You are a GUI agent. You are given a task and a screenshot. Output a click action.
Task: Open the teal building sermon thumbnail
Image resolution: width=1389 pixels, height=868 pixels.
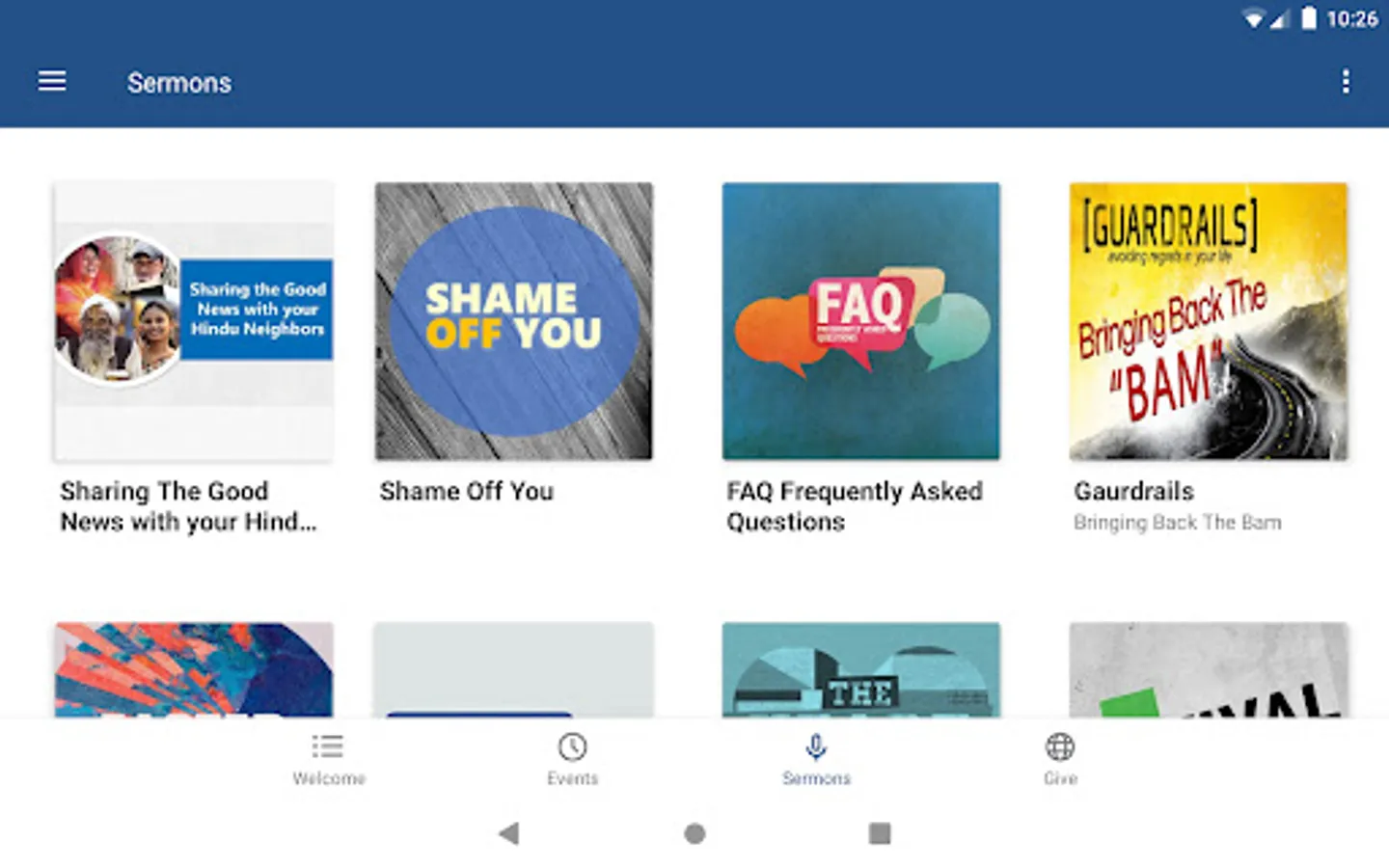tap(860, 670)
